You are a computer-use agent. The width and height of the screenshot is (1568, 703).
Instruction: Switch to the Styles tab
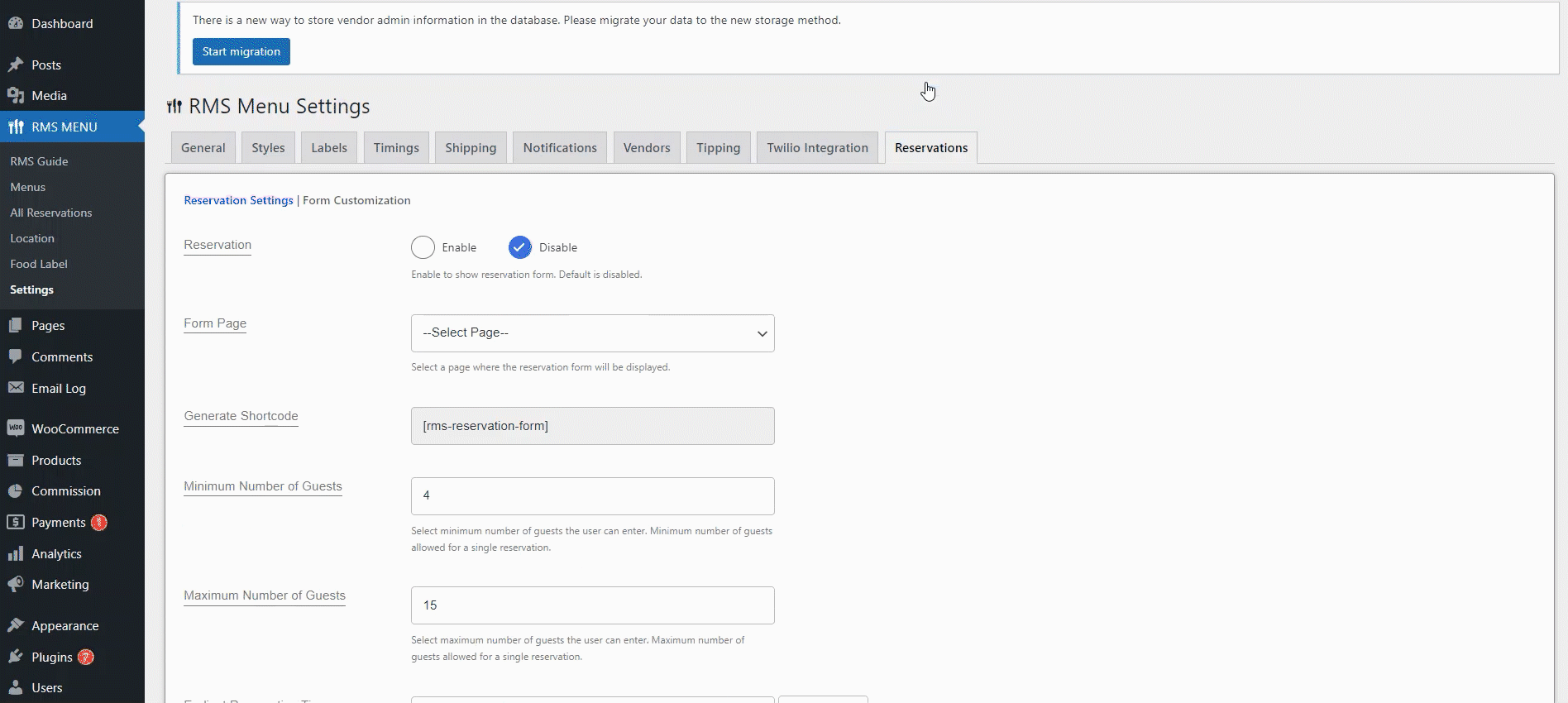(x=268, y=148)
